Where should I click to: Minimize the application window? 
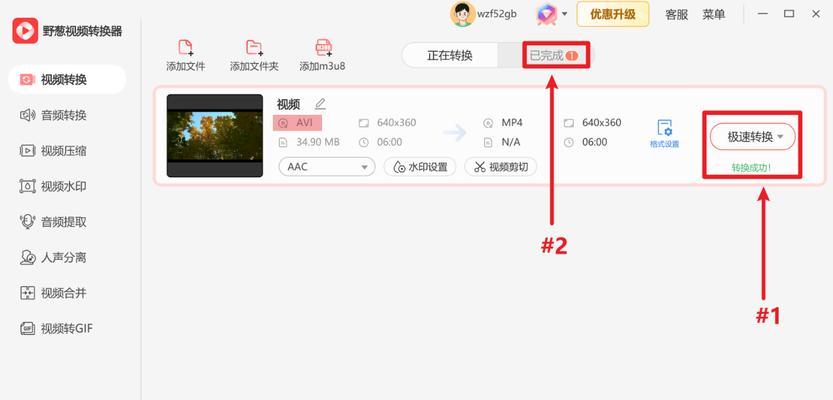click(x=763, y=14)
